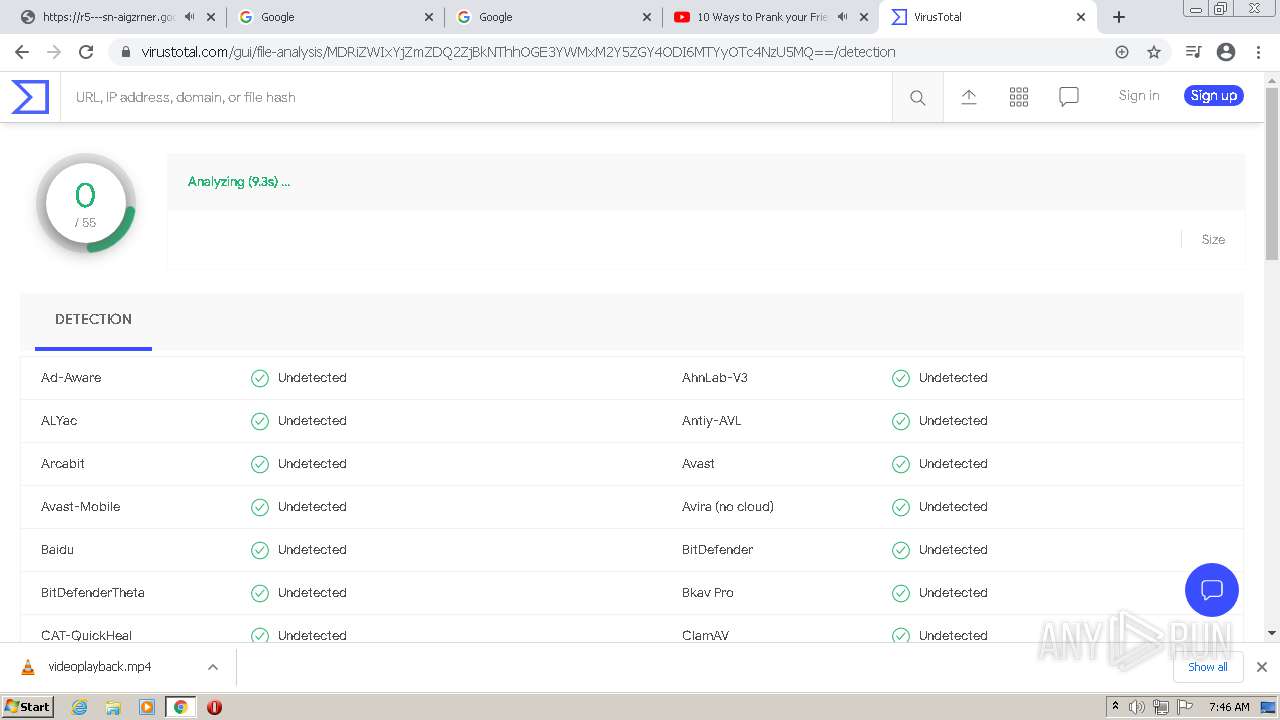Open media control icon in toolbar
1280x720 pixels.
coord(1193,52)
